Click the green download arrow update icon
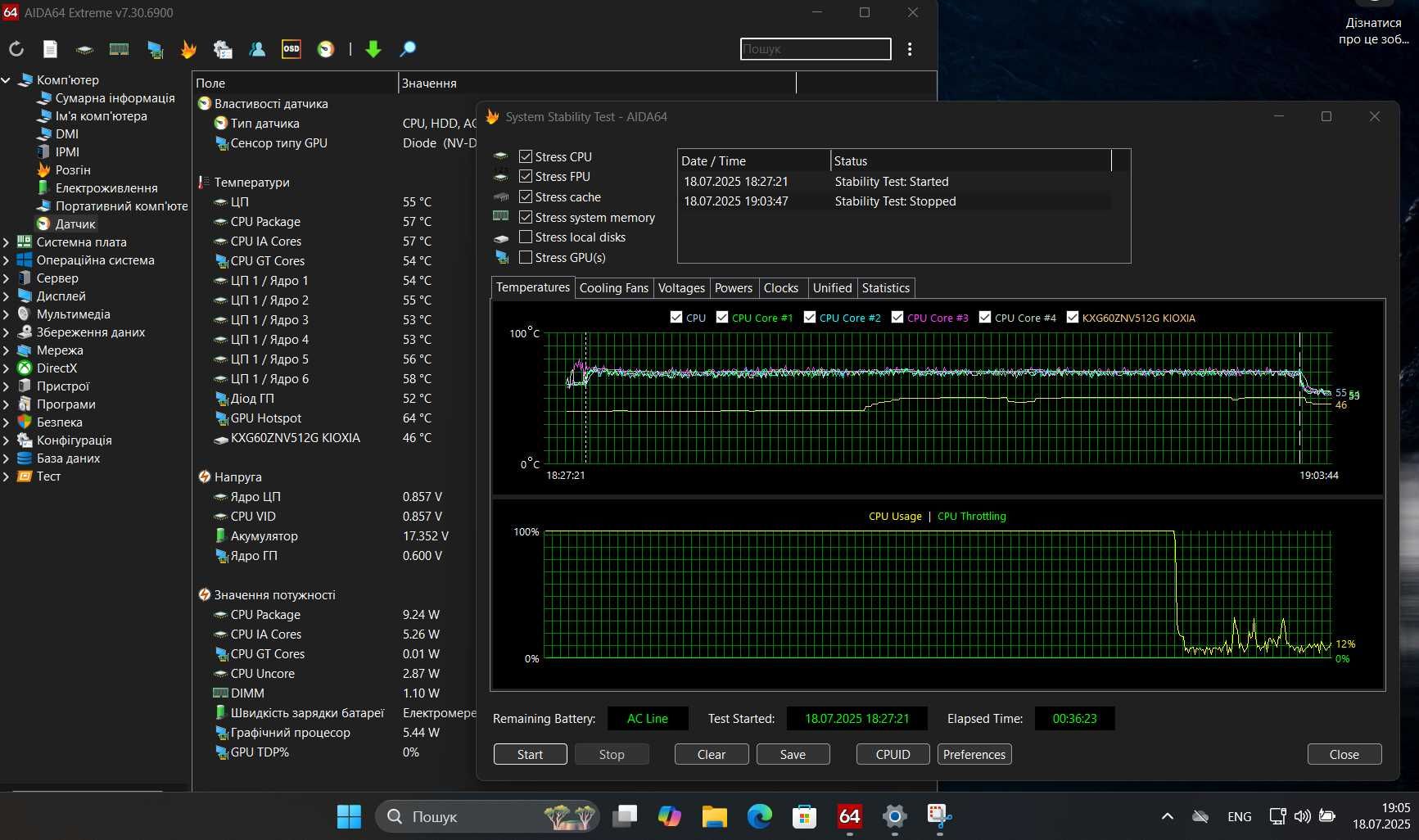This screenshot has height=840, width=1419. click(373, 49)
